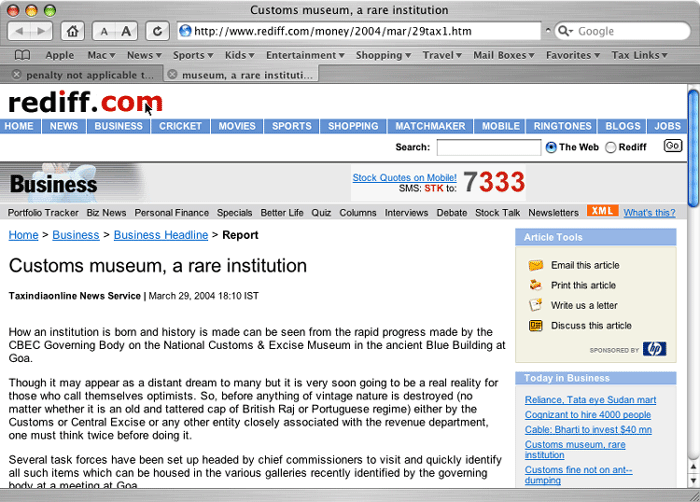Screen dimensions: 700x502
Task: Click the make text bigger icon
Action: pyautogui.click(x=127, y=31)
